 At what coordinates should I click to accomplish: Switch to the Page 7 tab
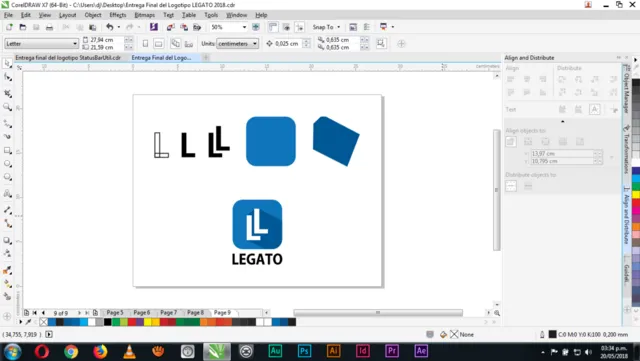pyautogui.click(x=169, y=312)
